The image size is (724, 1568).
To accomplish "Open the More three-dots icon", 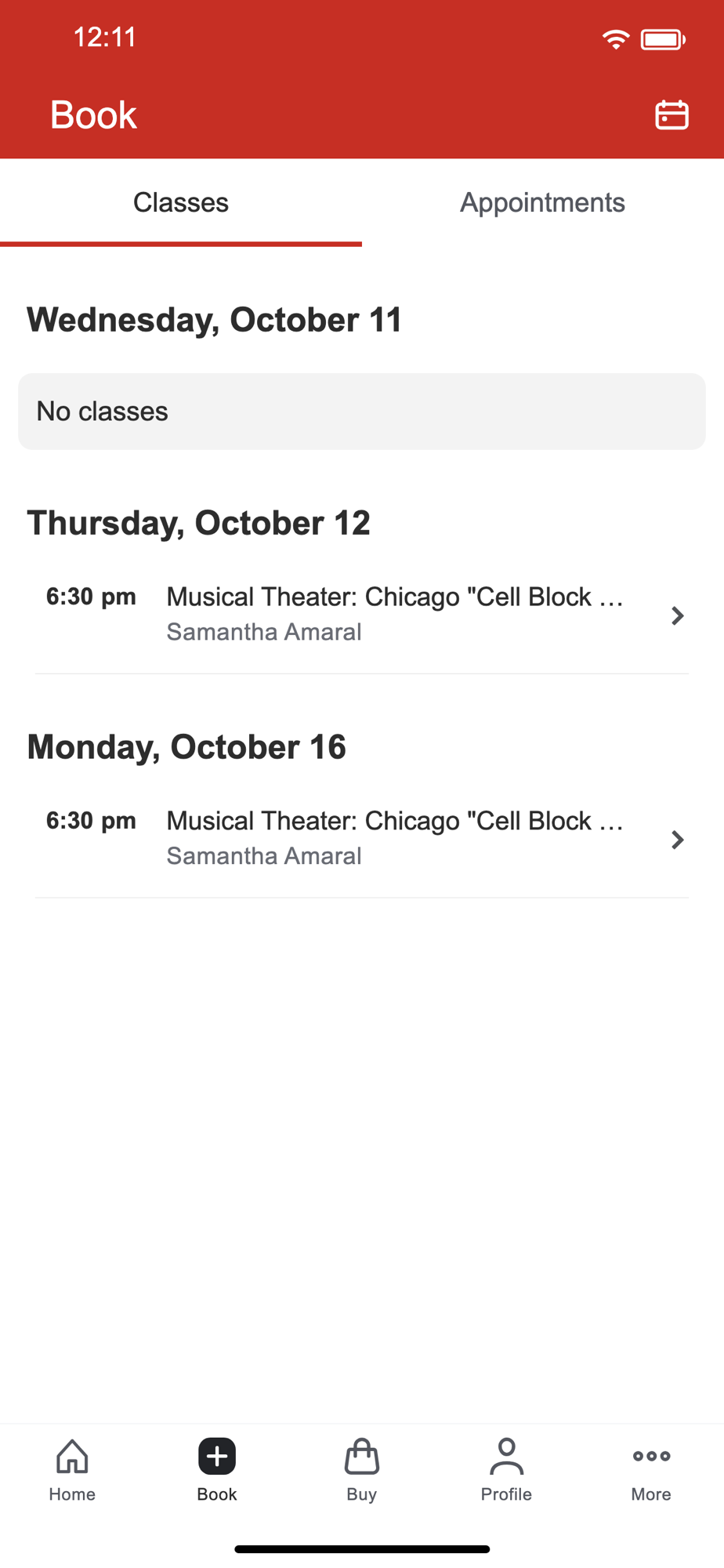I will [x=651, y=1456].
